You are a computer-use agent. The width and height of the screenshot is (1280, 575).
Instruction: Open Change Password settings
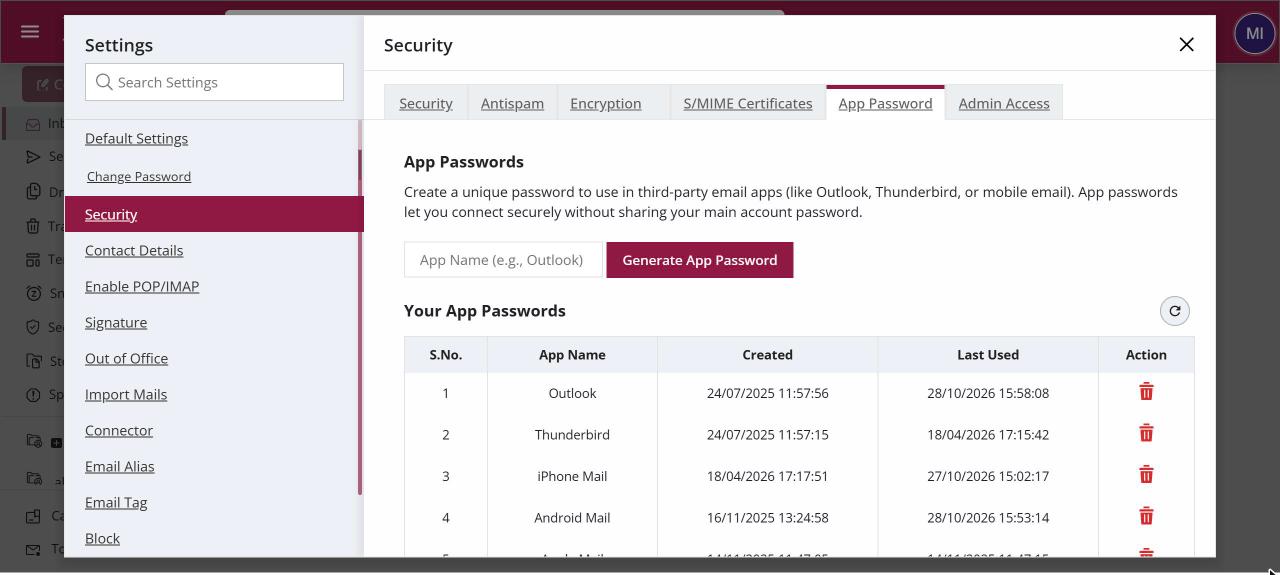coord(139,176)
